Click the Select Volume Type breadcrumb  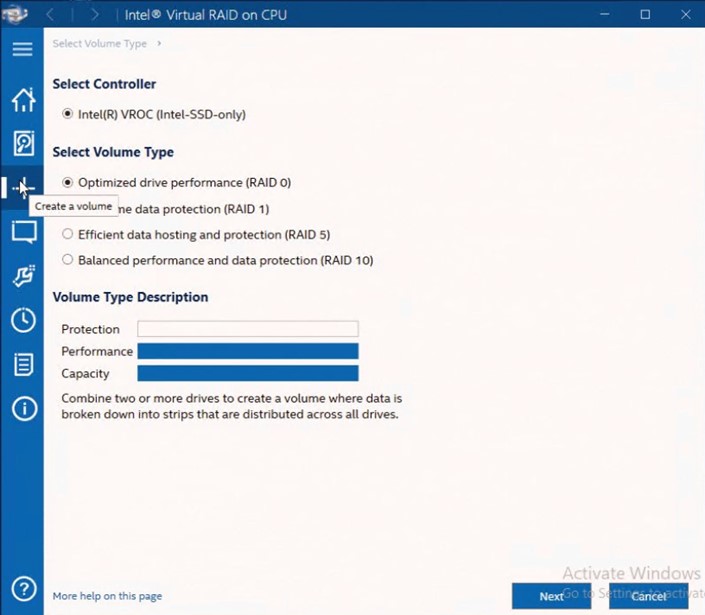point(99,43)
